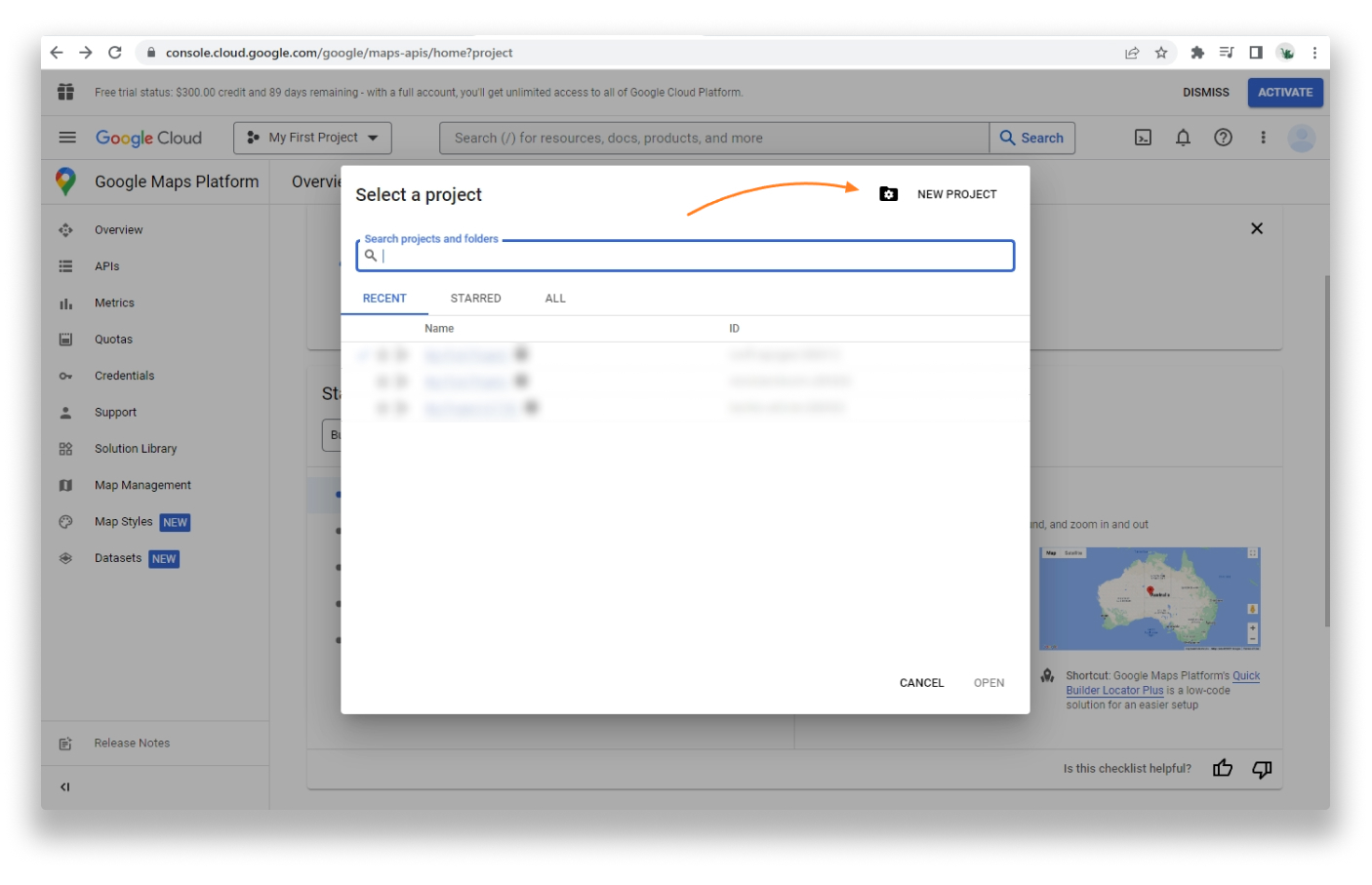
Task: Click the blue Search button
Action: pyautogui.click(x=1032, y=138)
